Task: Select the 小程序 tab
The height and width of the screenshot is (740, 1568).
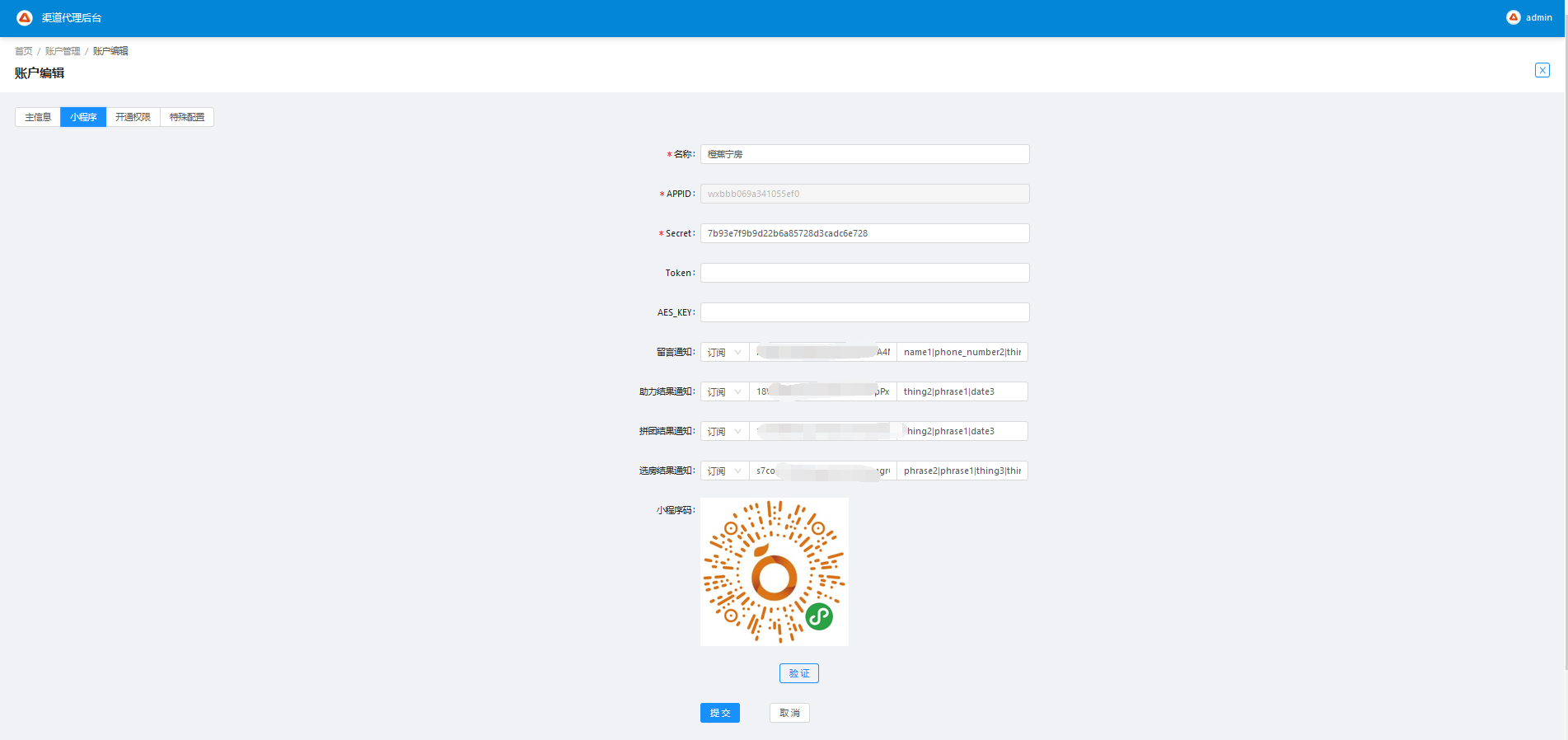Action: (x=83, y=117)
